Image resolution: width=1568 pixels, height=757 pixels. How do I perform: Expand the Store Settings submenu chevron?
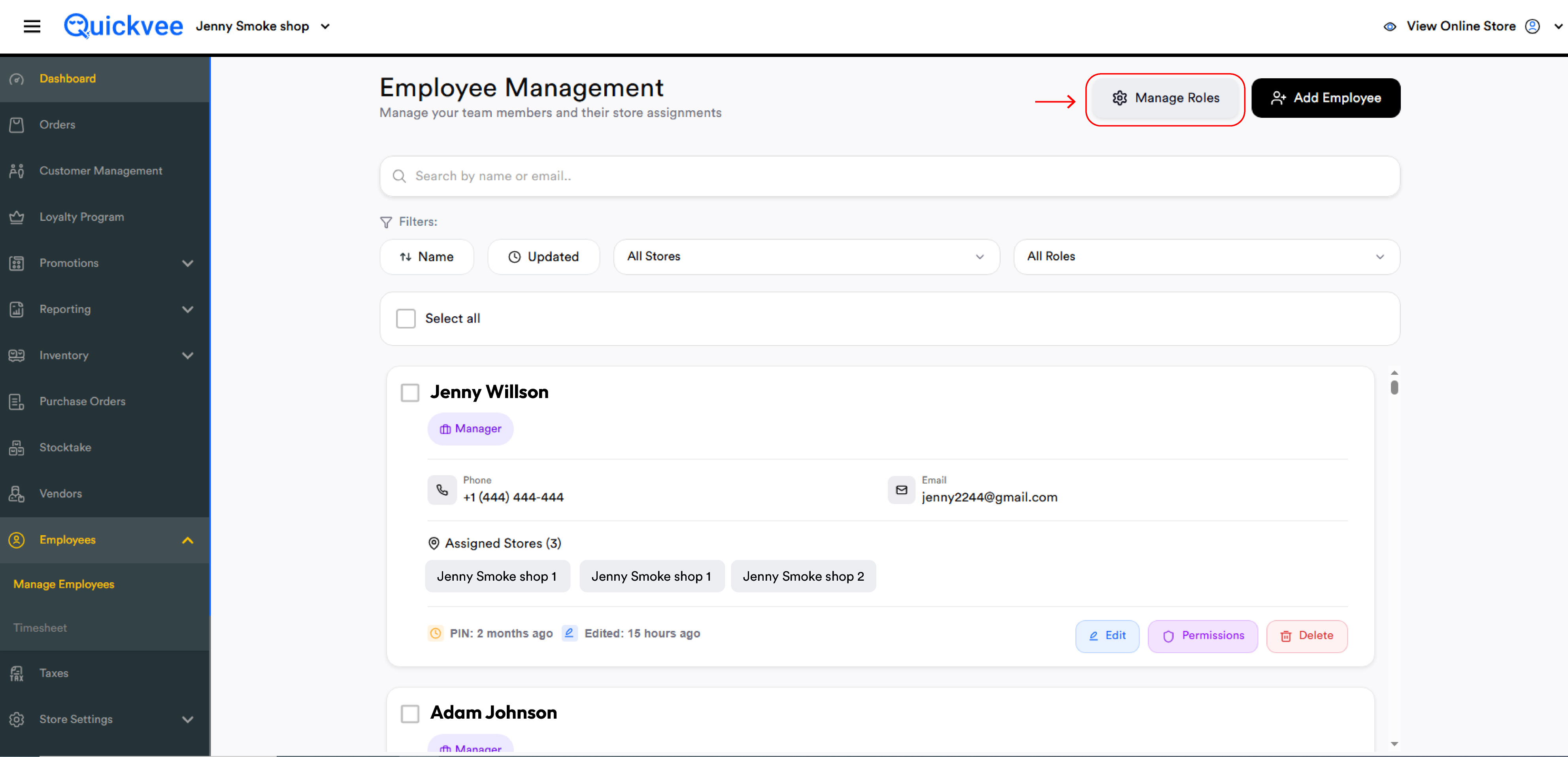(187, 719)
